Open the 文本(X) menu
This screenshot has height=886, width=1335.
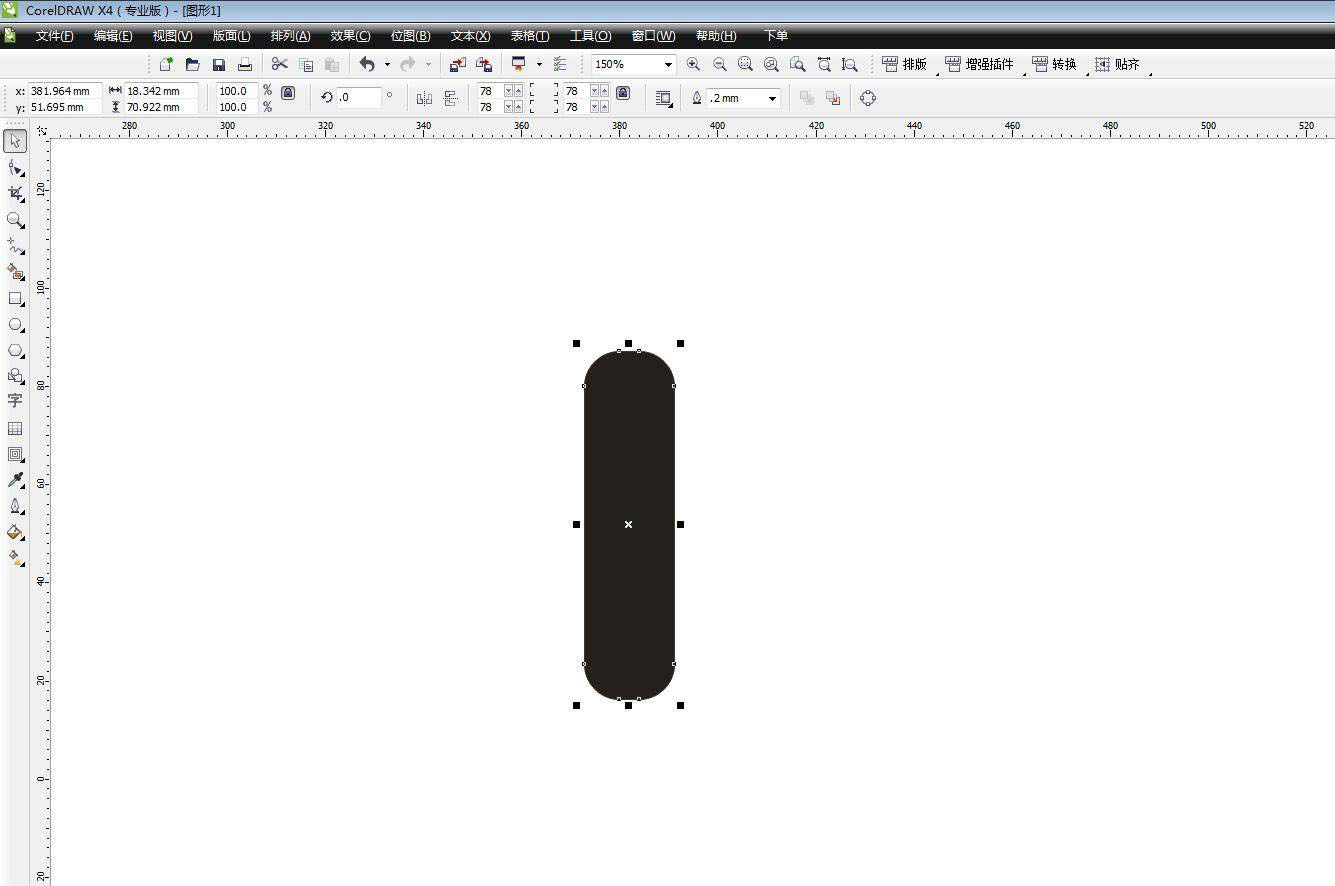click(470, 36)
